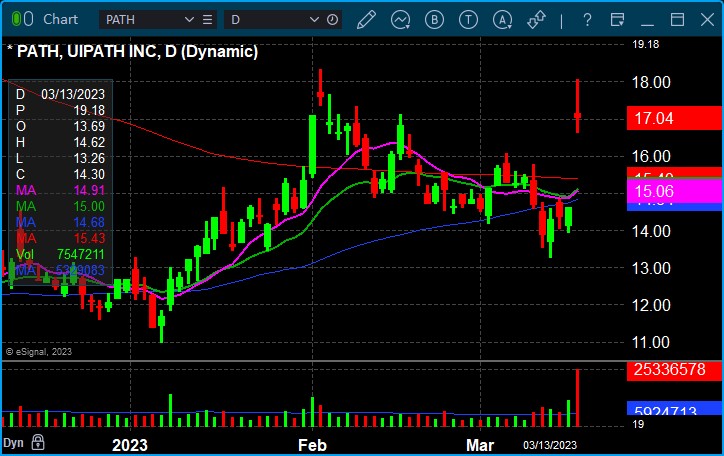Click the tall red volume bar at right

click(577, 397)
